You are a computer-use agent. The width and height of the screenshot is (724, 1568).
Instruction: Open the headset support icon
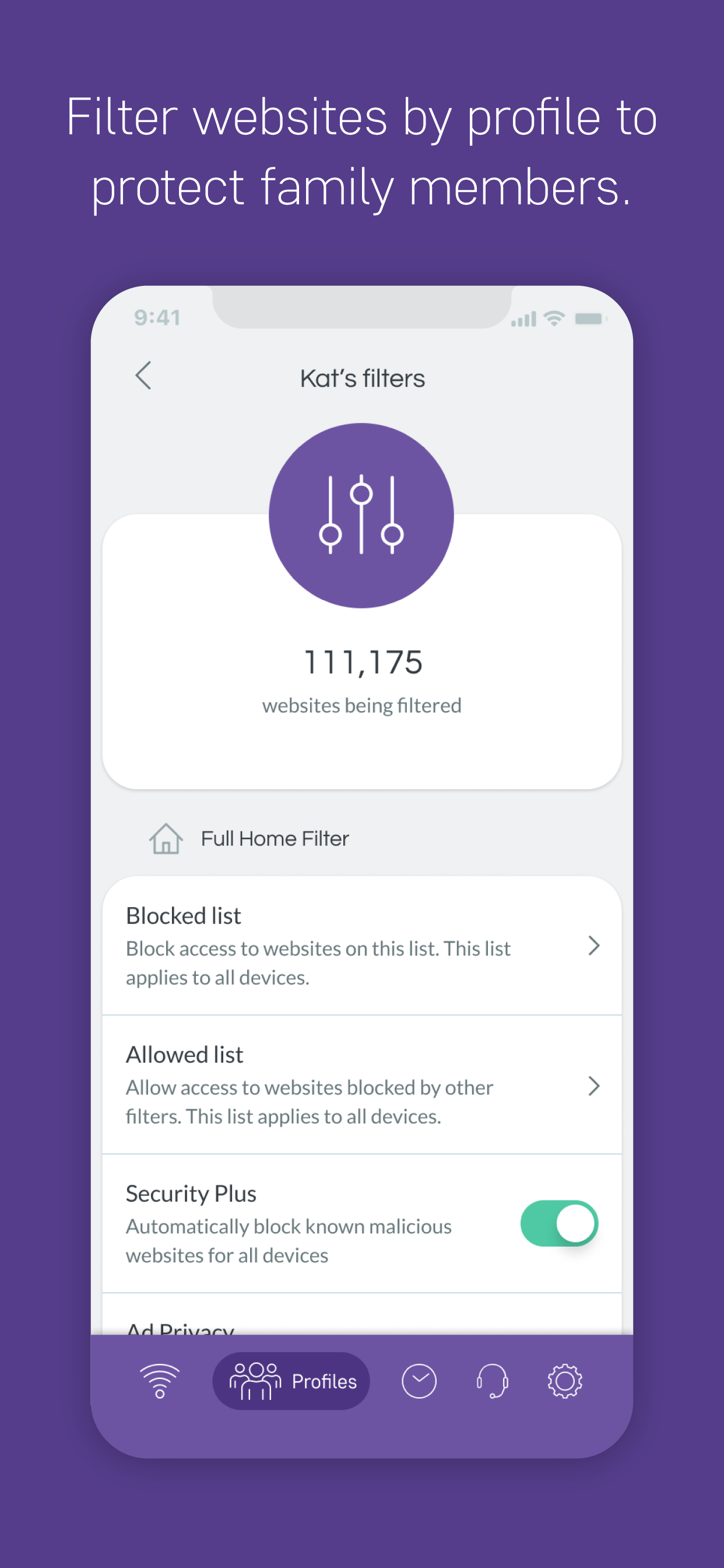click(x=492, y=1381)
